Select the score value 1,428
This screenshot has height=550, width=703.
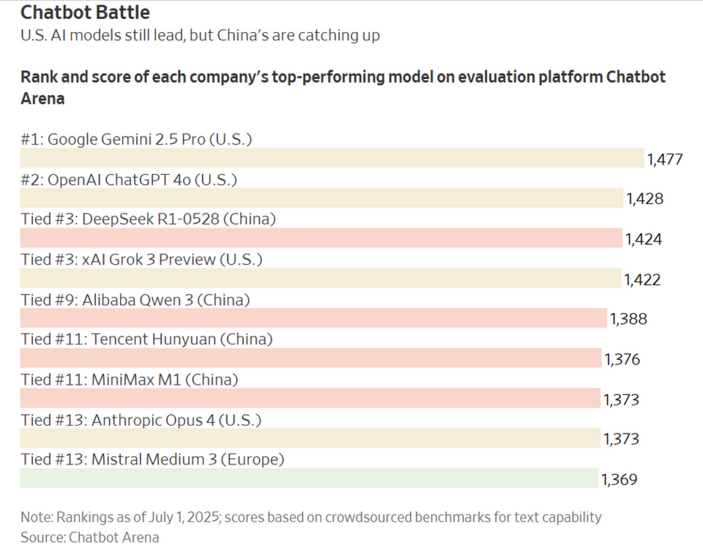pyautogui.click(x=645, y=199)
